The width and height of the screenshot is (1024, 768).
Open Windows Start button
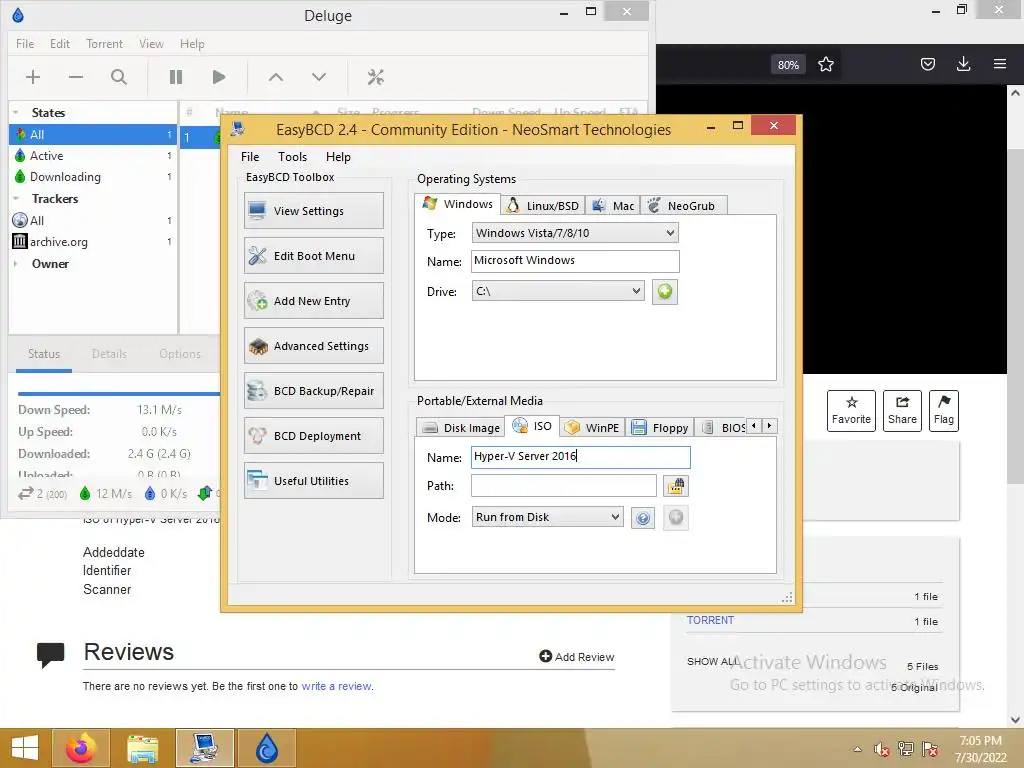point(25,748)
